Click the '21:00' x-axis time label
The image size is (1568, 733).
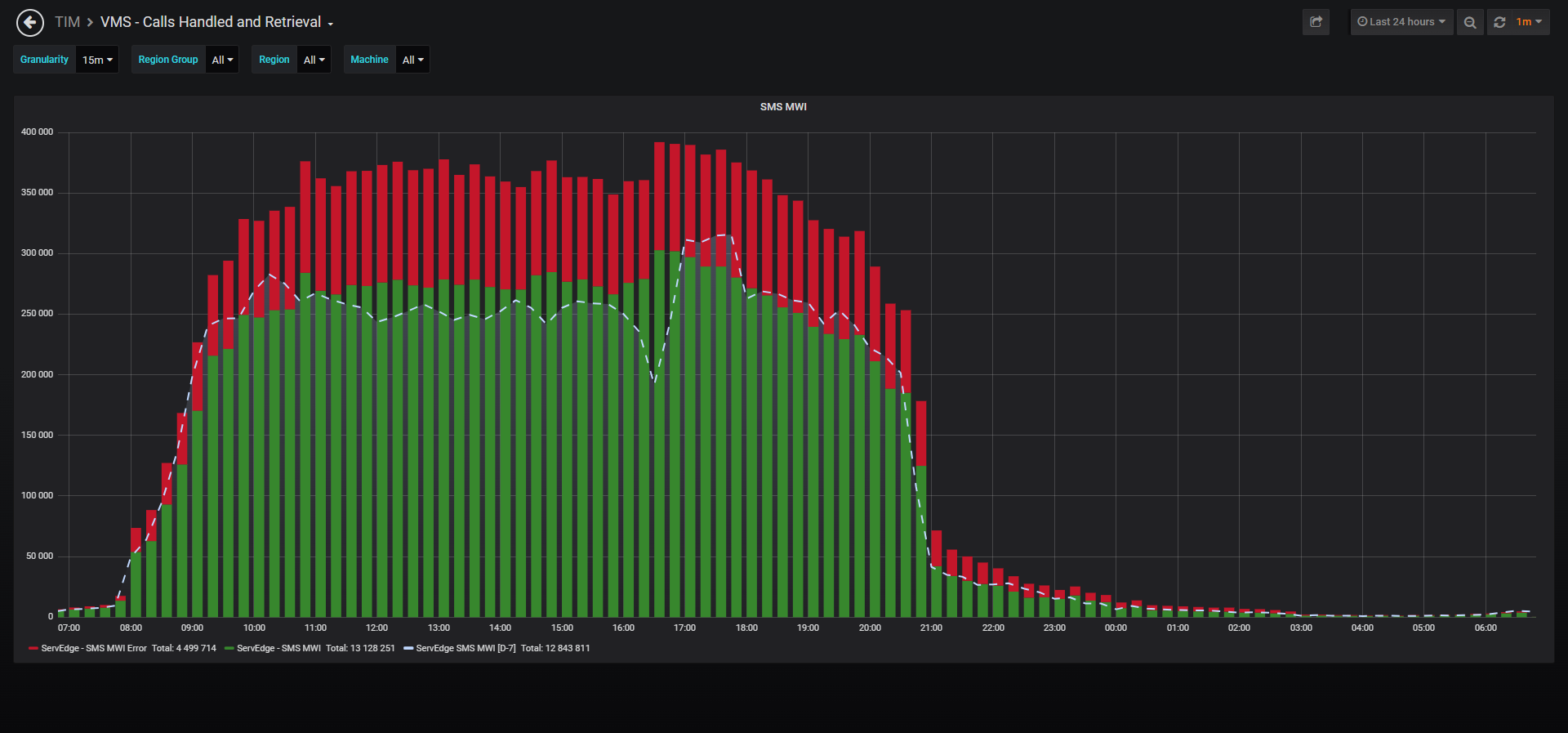[x=931, y=628]
